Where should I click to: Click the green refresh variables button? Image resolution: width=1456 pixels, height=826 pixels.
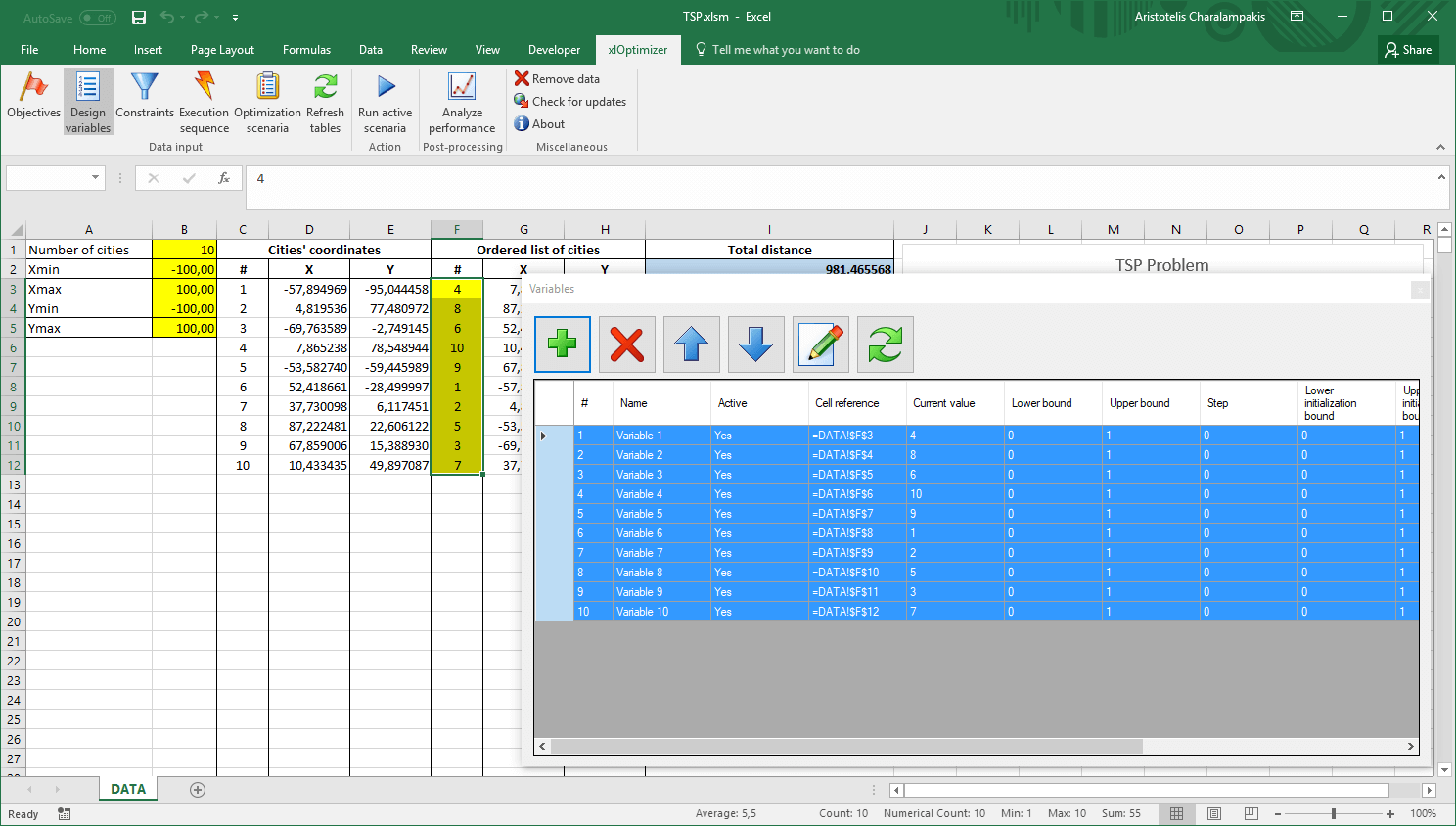pos(886,344)
